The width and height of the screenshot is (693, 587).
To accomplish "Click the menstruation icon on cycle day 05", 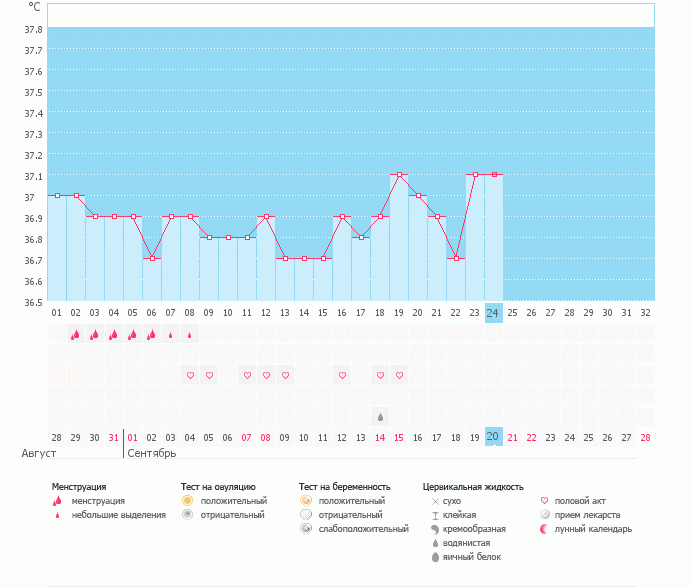I will tap(133, 335).
